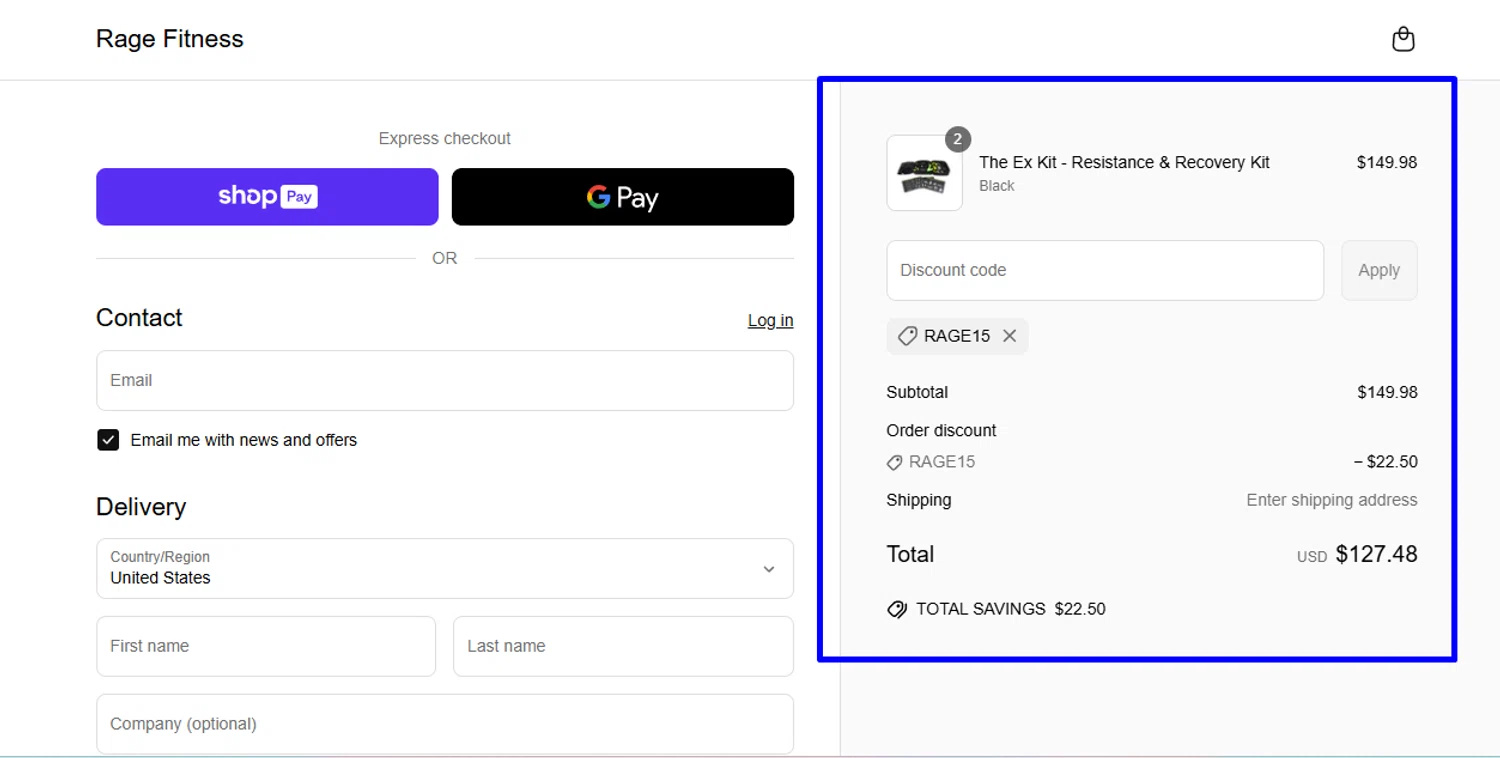Click the Subtotal label
Screen dimensions: 1500x758
pos(917,392)
